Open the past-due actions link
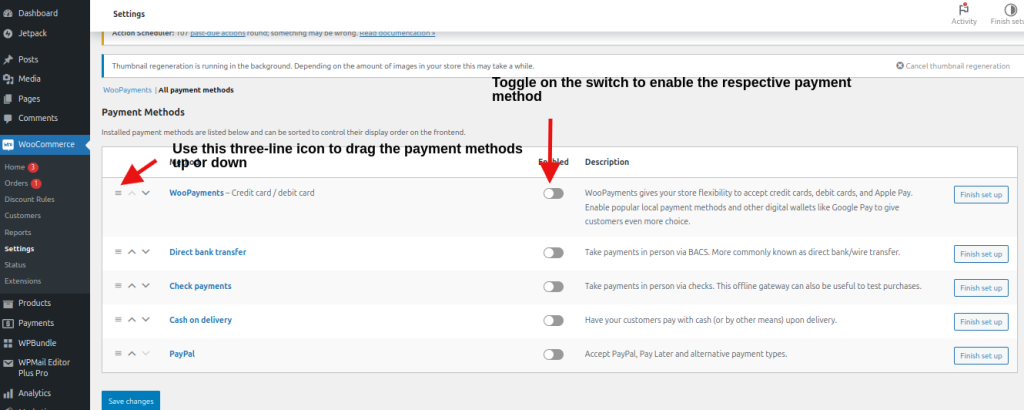Image resolution: width=1024 pixels, height=410 pixels. point(217,33)
